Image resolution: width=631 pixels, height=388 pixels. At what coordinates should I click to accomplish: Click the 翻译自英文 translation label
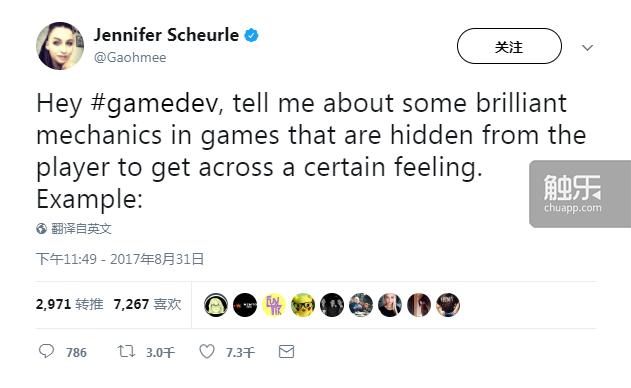(x=81, y=229)
